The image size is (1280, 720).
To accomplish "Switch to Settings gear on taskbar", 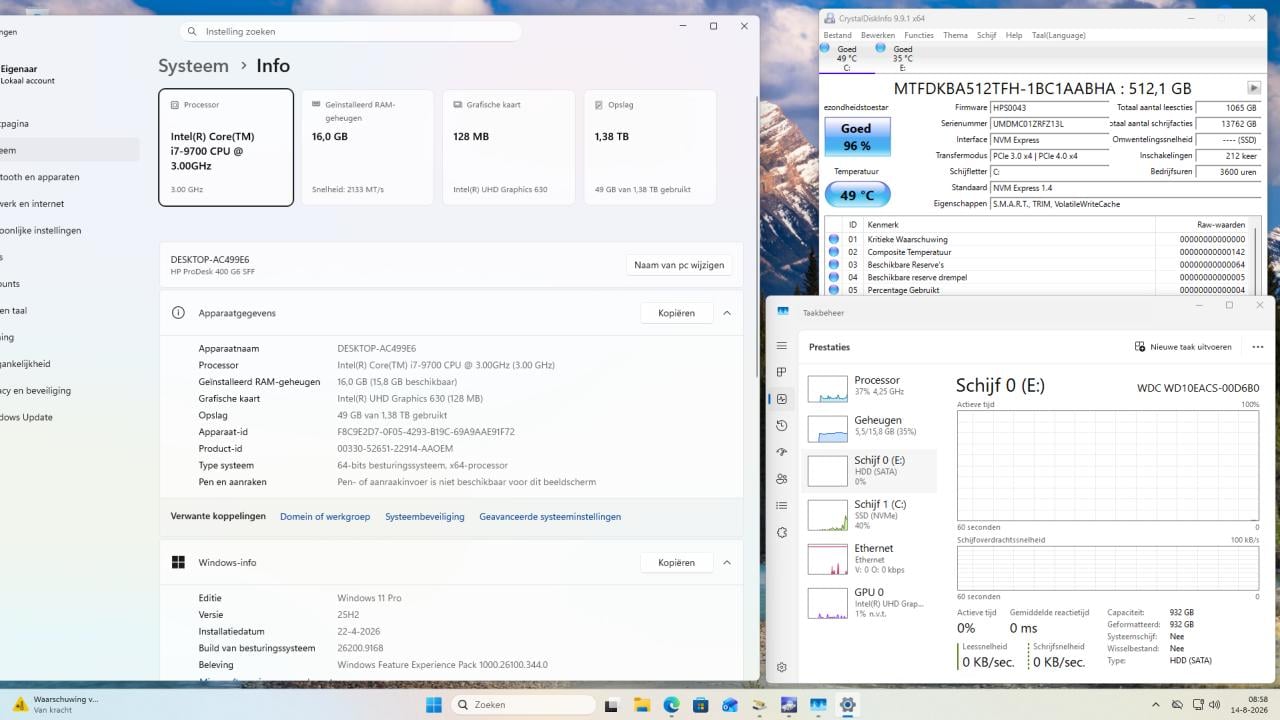I will 848,705.
